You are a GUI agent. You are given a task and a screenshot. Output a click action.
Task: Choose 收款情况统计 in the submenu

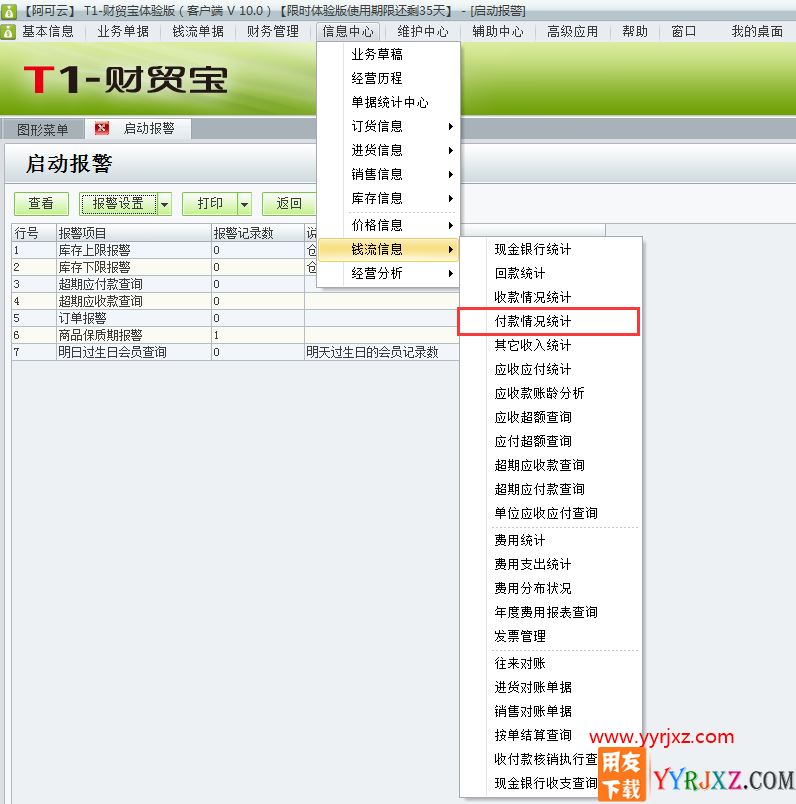(550, 297)
